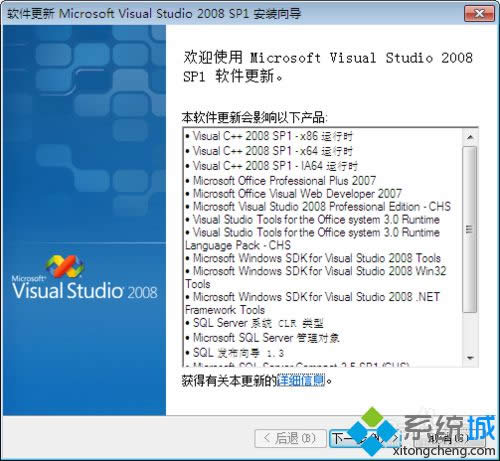Select 'Visual C++ 2008 SP1 - x86' entry
The height and width of the screenshot is (461, 500).
coord(269,136)
